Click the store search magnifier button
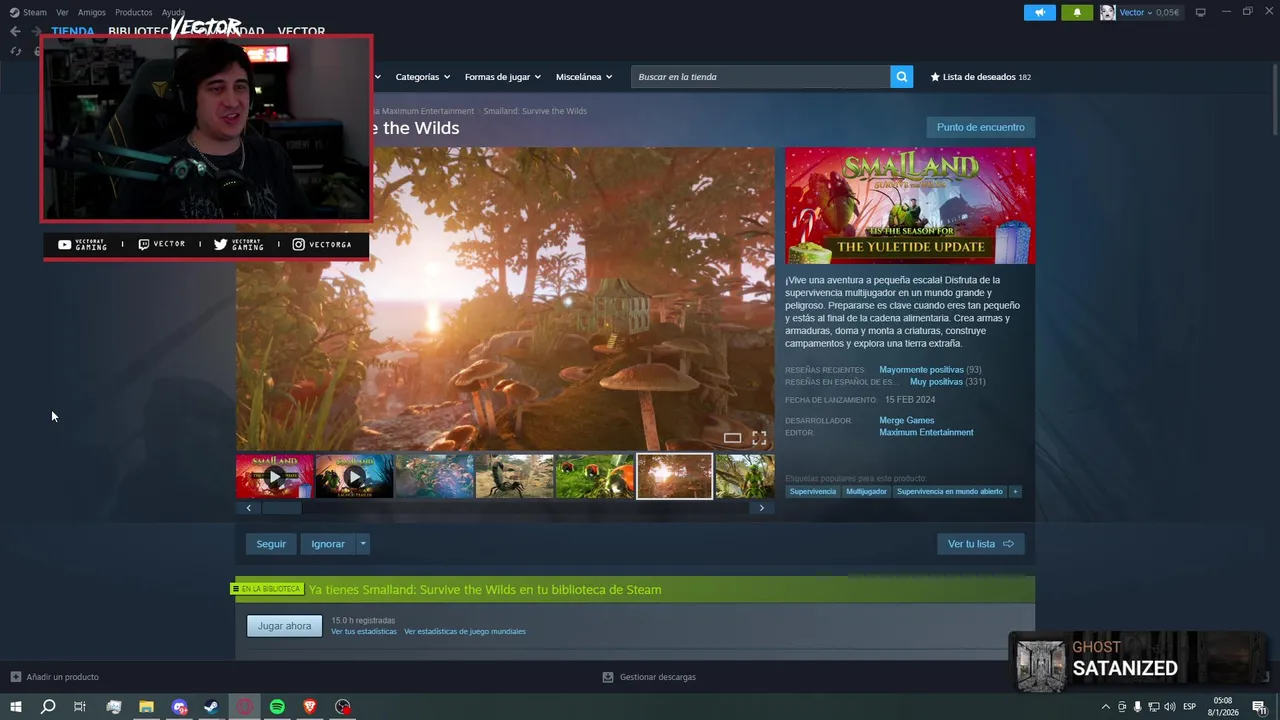Screen dimensions: 1280x720 (x=901, y=77)
